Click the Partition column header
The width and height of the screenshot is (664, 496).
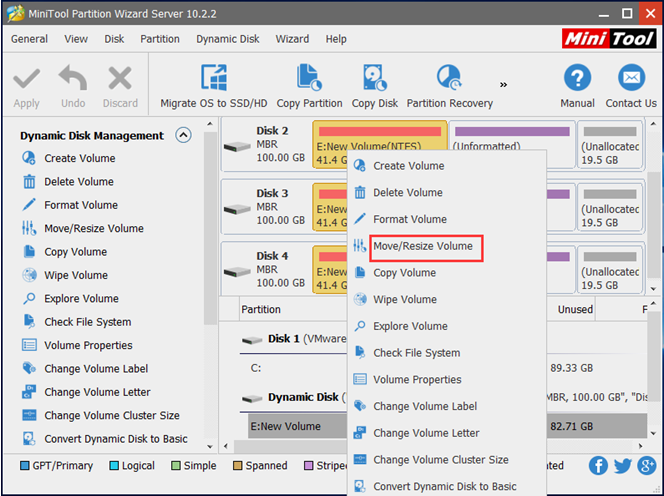(261, 310)
